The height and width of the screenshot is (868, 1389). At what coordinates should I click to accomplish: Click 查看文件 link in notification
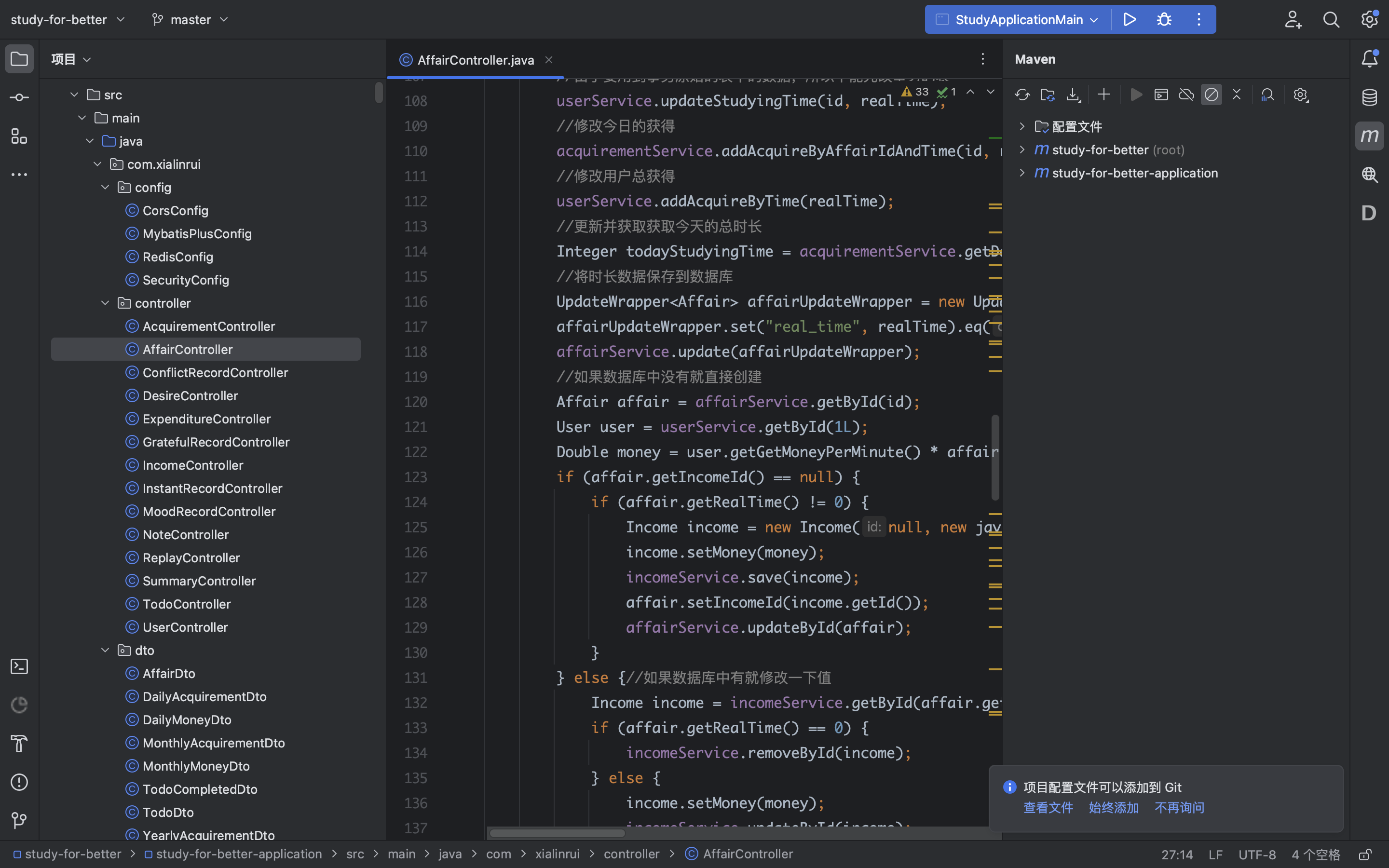point(1048,808)
